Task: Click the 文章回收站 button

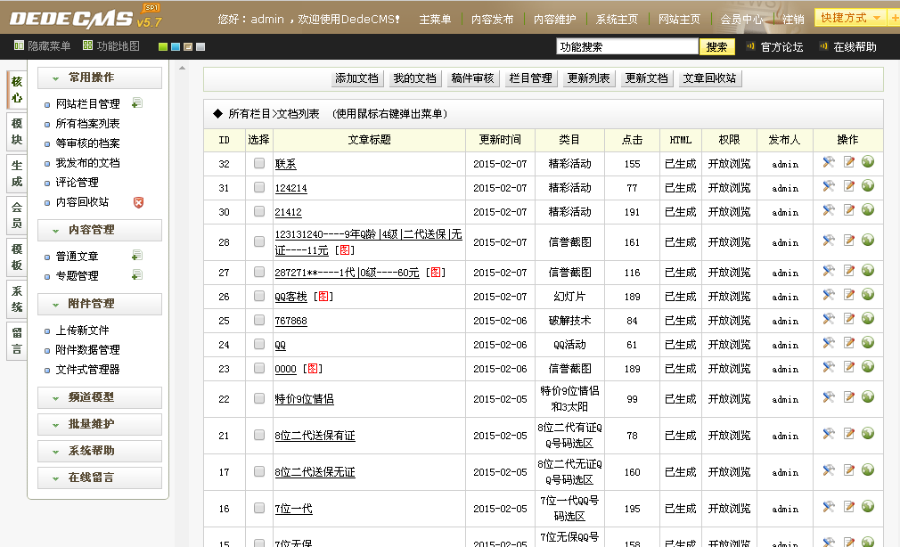Action: pos(710,79)
